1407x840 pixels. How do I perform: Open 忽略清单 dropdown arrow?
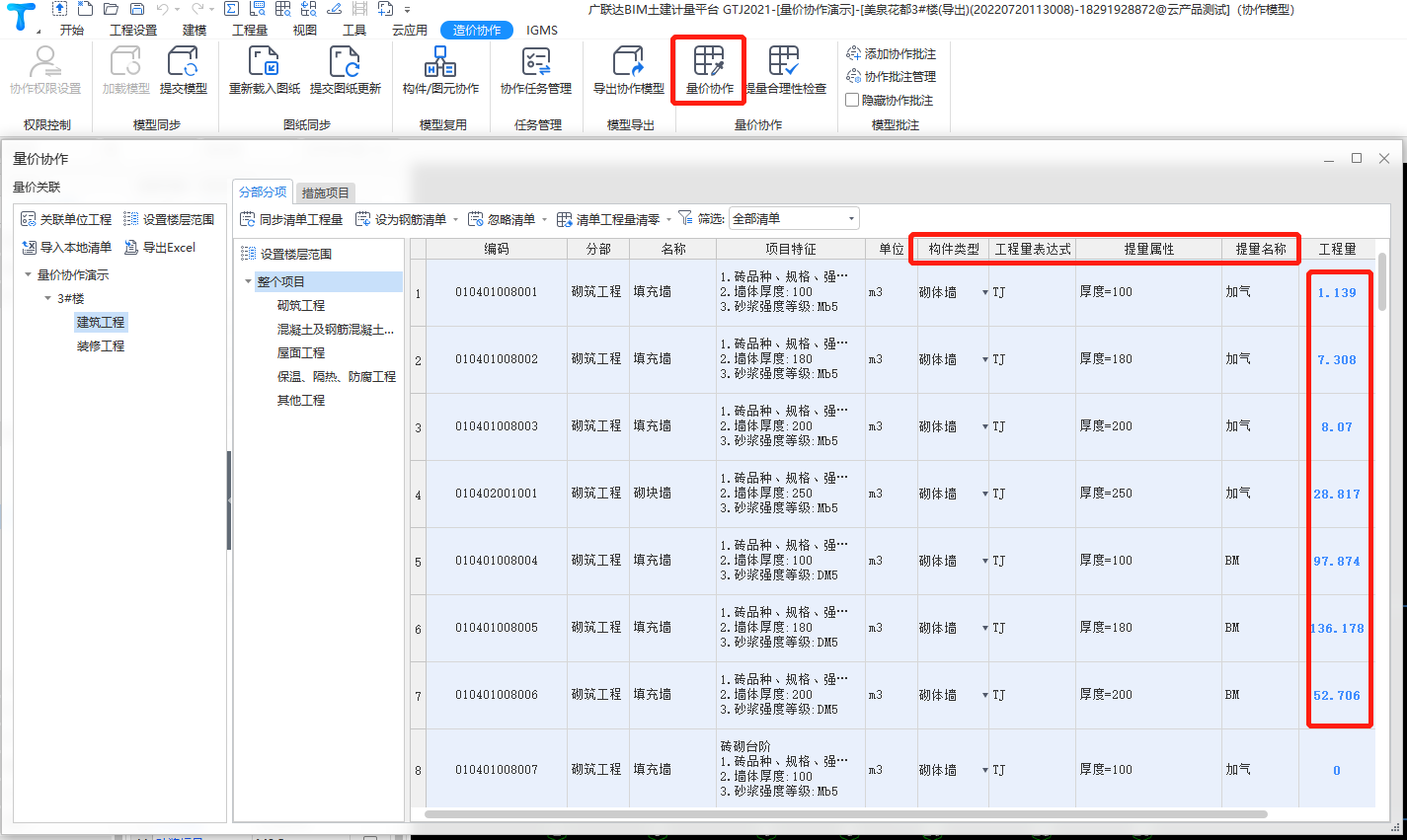(x=544, y=219)
